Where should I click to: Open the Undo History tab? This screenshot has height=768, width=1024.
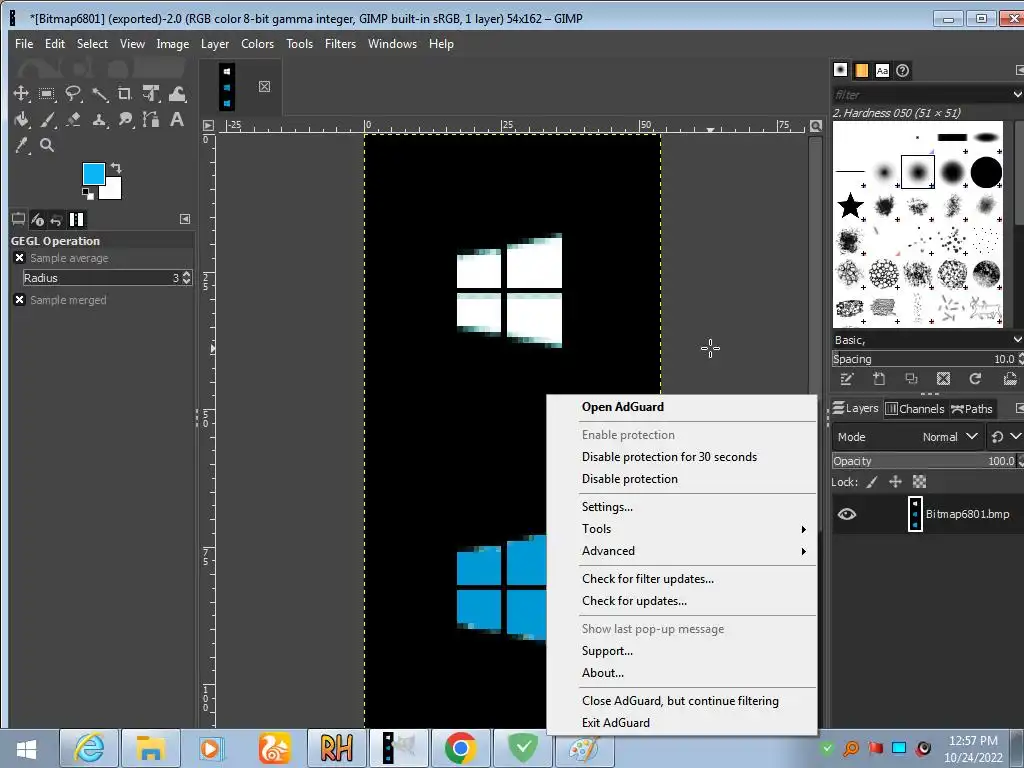click(56, 219)
